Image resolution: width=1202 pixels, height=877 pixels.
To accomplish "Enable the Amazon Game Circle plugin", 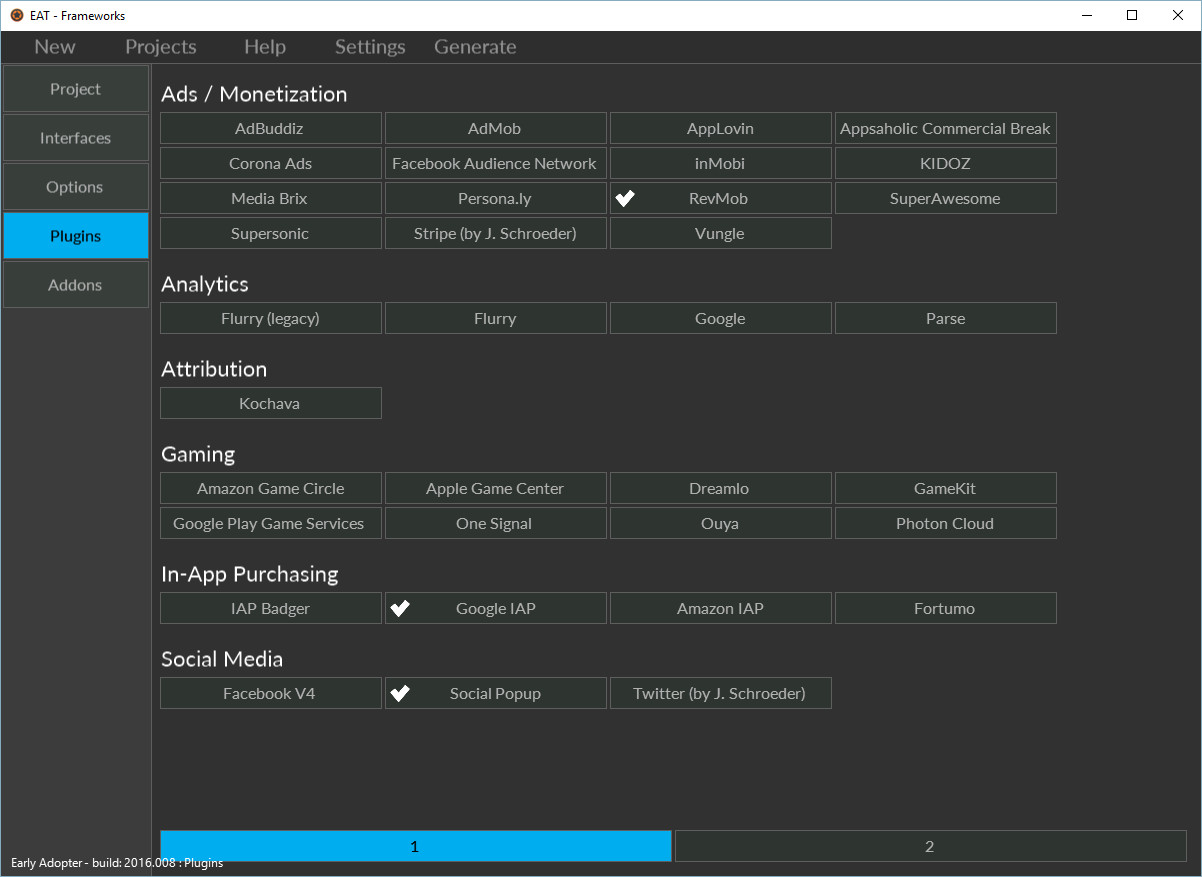I will click(270, 488).
